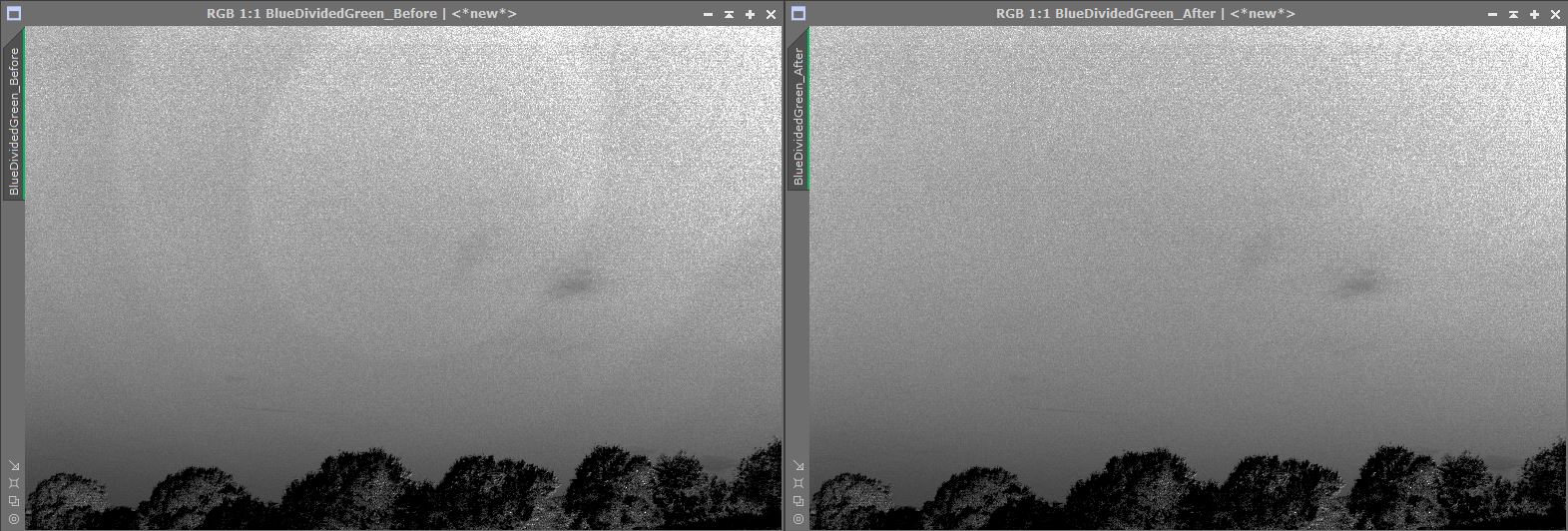Click concentric circle icon in After window
Image resolution: width=1568 pixels, height=531 pixels.
click(797, 519)
